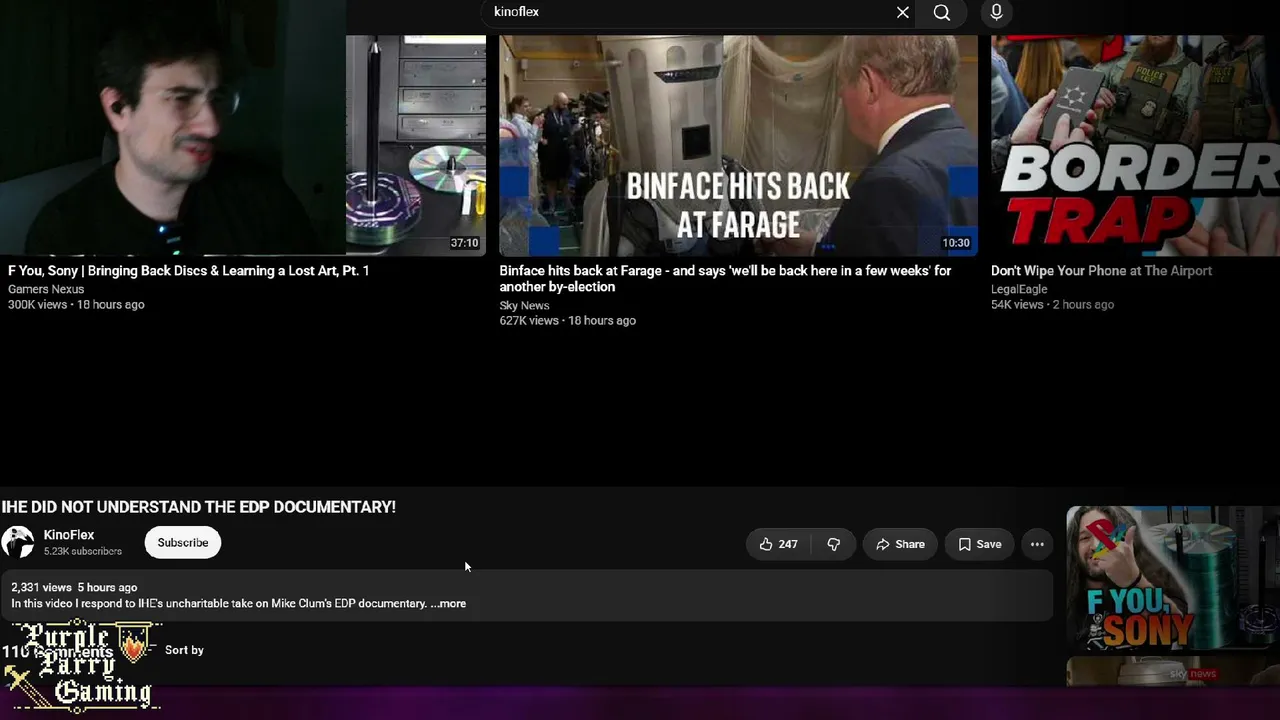1280x720 pixels.
Task: Visit the LegalEagle channel
Action: pyautogui.click(x=1019, y=289)
